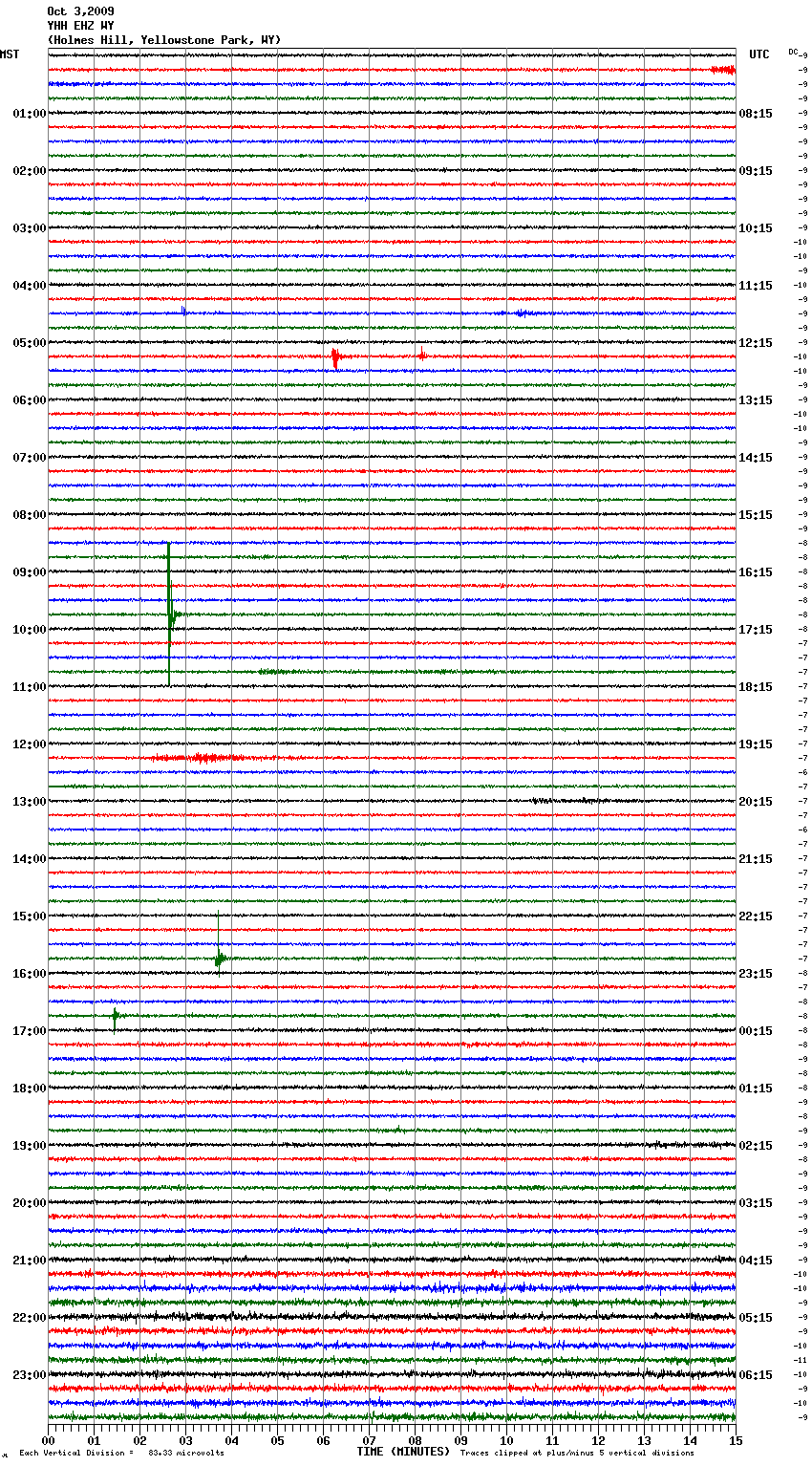Select the 19:00 MST row label
812x1466 pixels.
click(30, 1146)
